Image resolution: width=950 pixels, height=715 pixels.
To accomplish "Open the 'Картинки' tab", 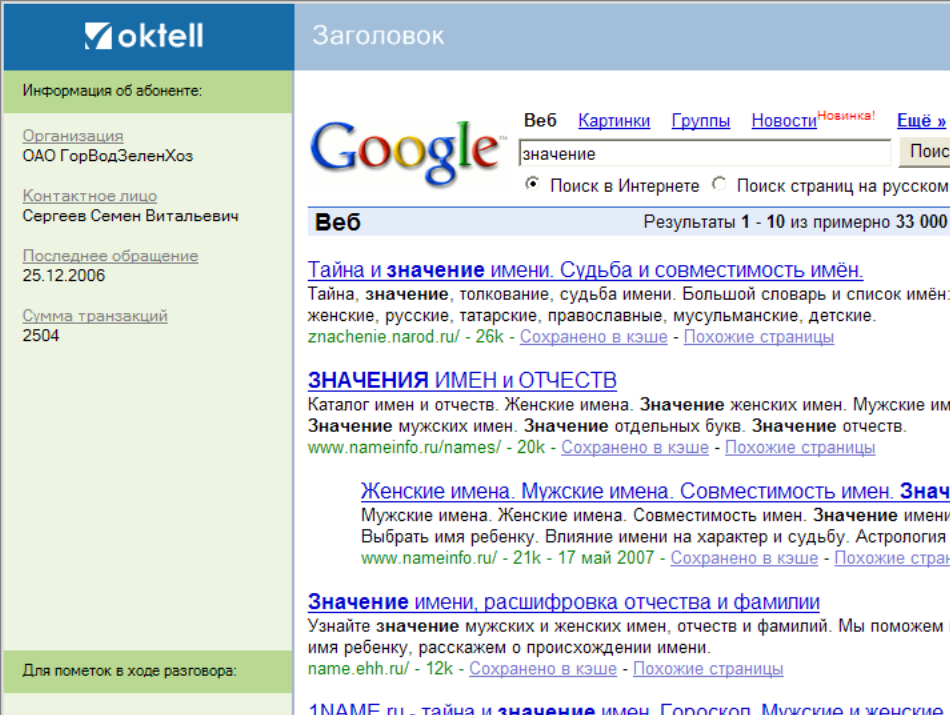I will [614, 121].
